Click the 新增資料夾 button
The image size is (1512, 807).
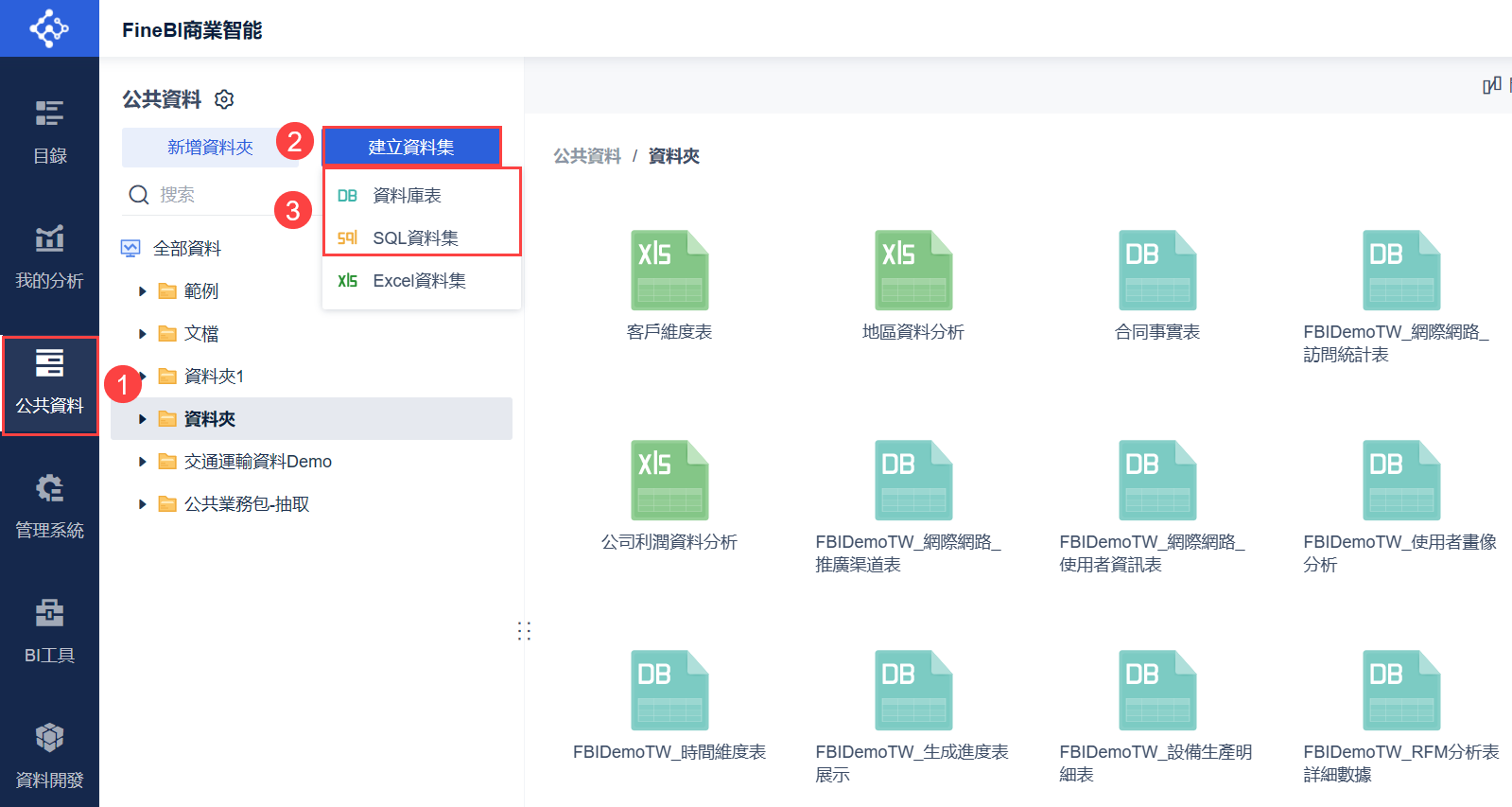tap(210, 148)
